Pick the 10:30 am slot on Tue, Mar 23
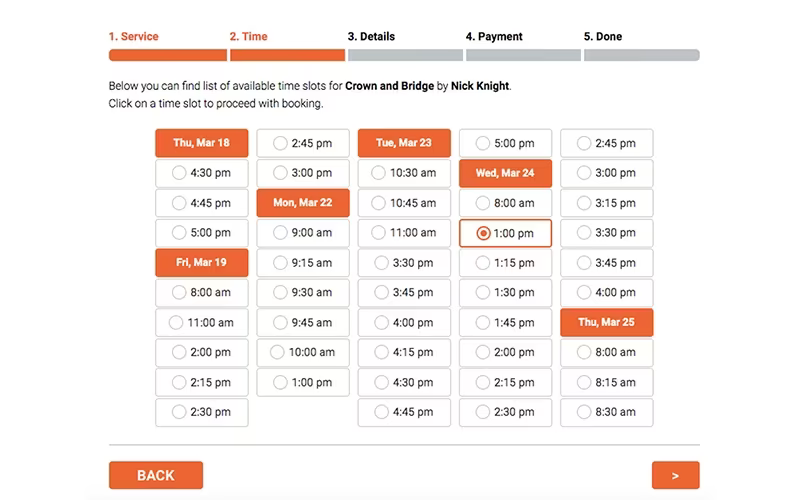The image size is (800, 500). [x=404, y=173]
